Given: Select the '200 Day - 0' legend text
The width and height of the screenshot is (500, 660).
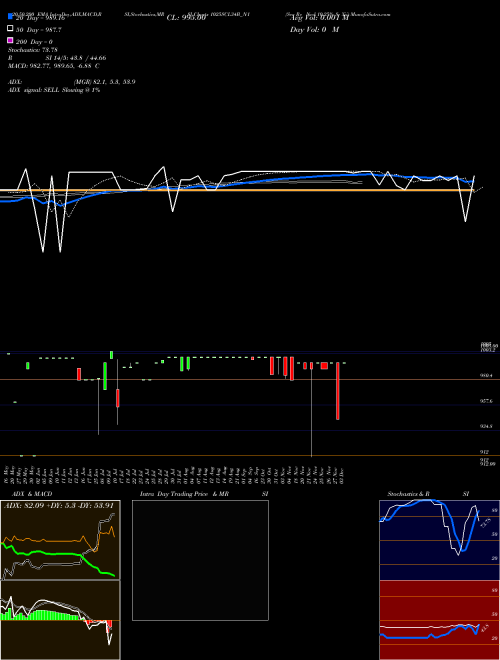Looking at the screenshot, I should click(x=34, y=42).
